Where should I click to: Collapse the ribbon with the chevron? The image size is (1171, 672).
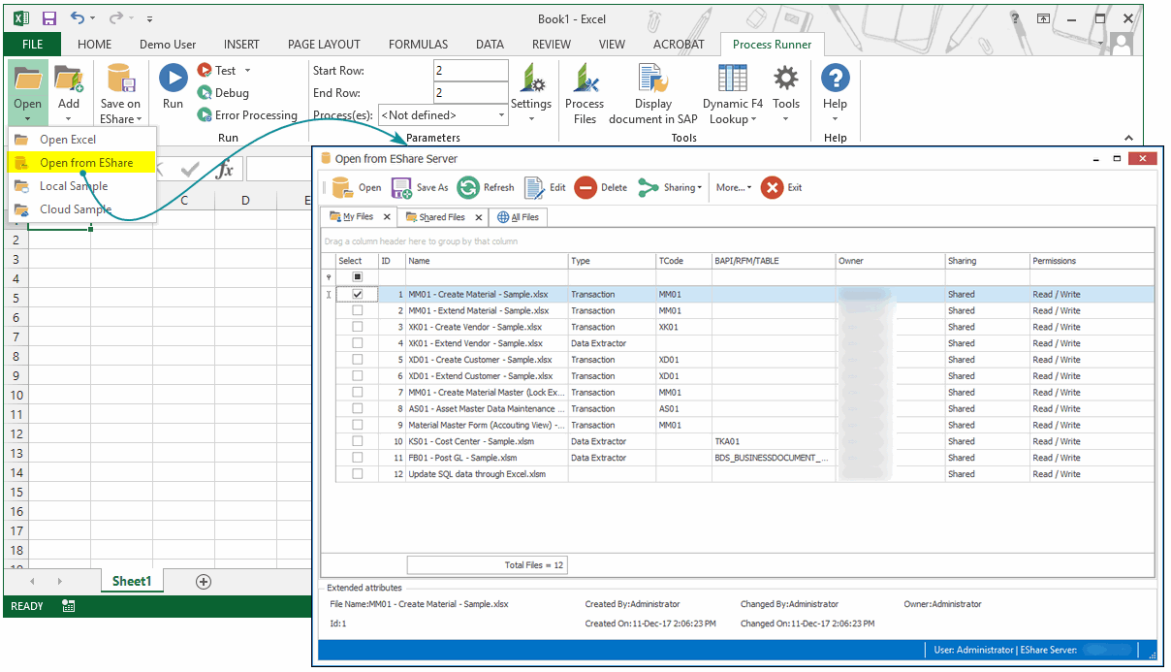click(1128, 137)
